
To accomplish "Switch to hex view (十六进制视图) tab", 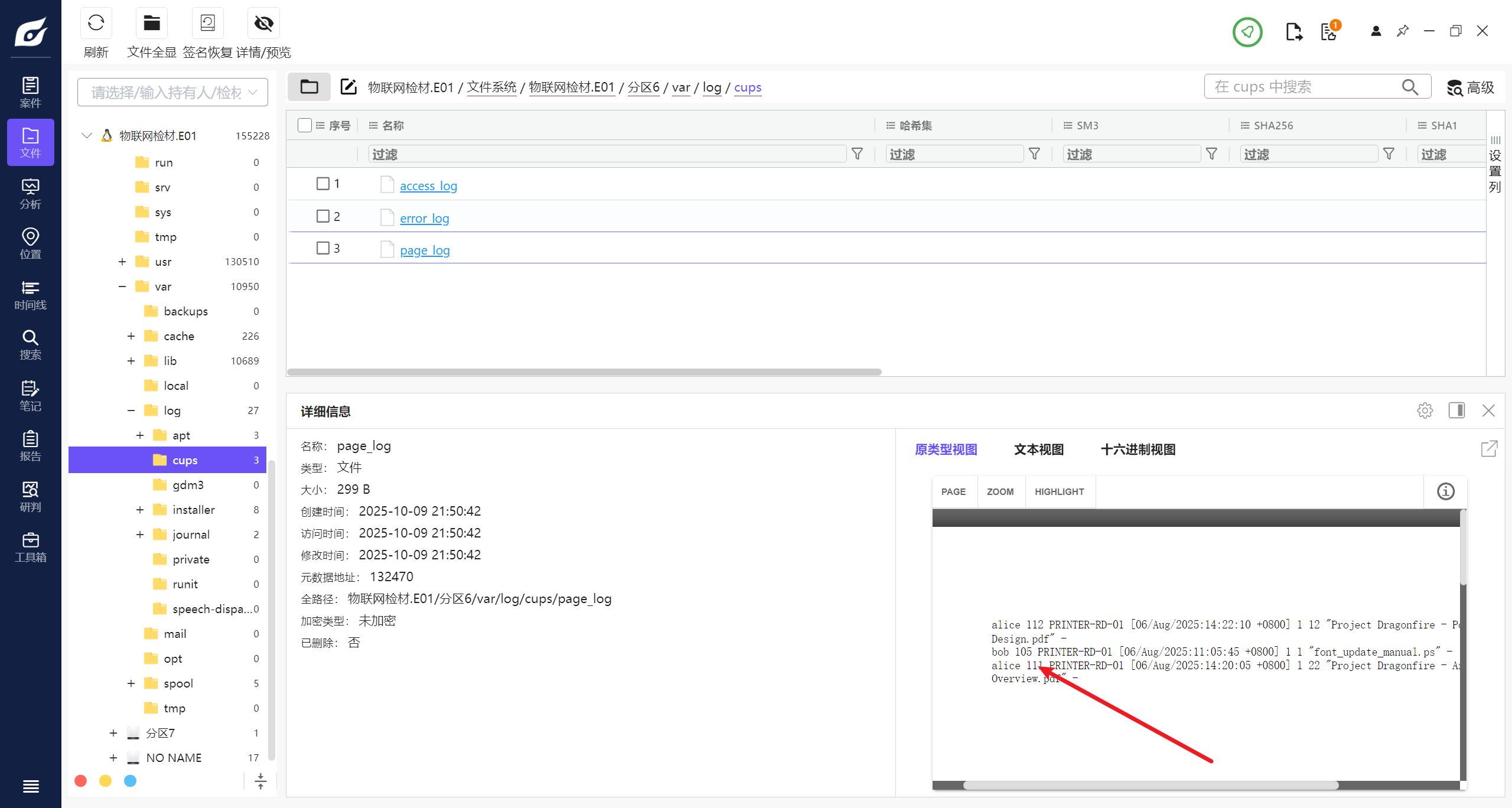I will 1138,449.
